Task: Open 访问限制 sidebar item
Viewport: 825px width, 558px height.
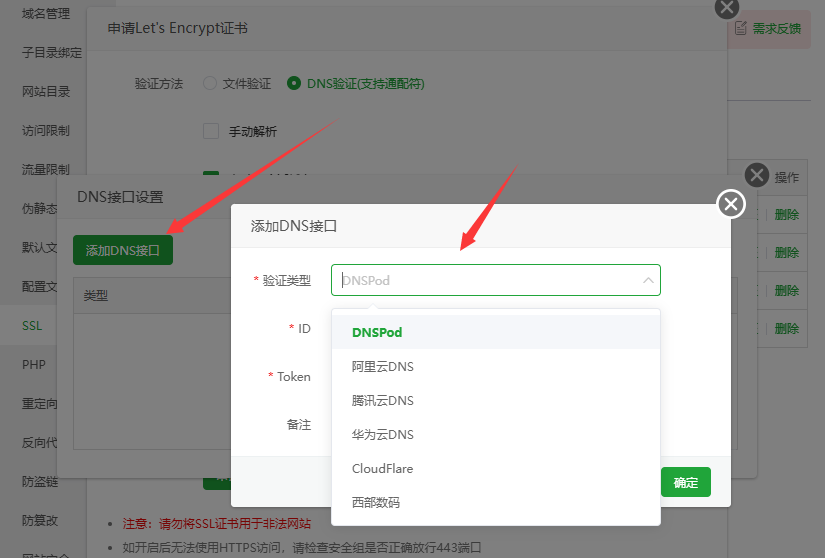Action: pyautogui.click(x=46, y=130)
